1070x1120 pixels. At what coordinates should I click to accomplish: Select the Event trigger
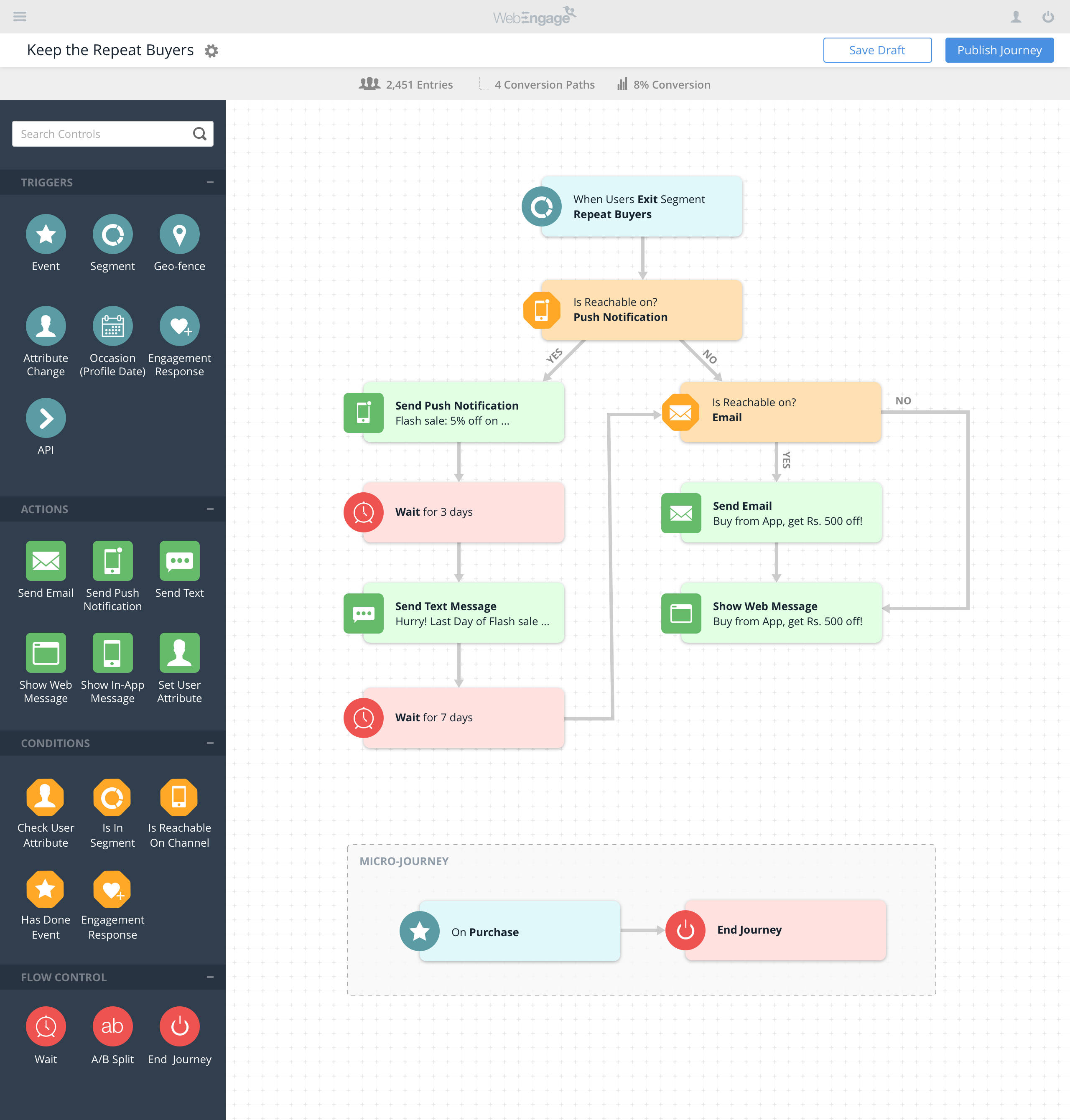click(46, 234)
